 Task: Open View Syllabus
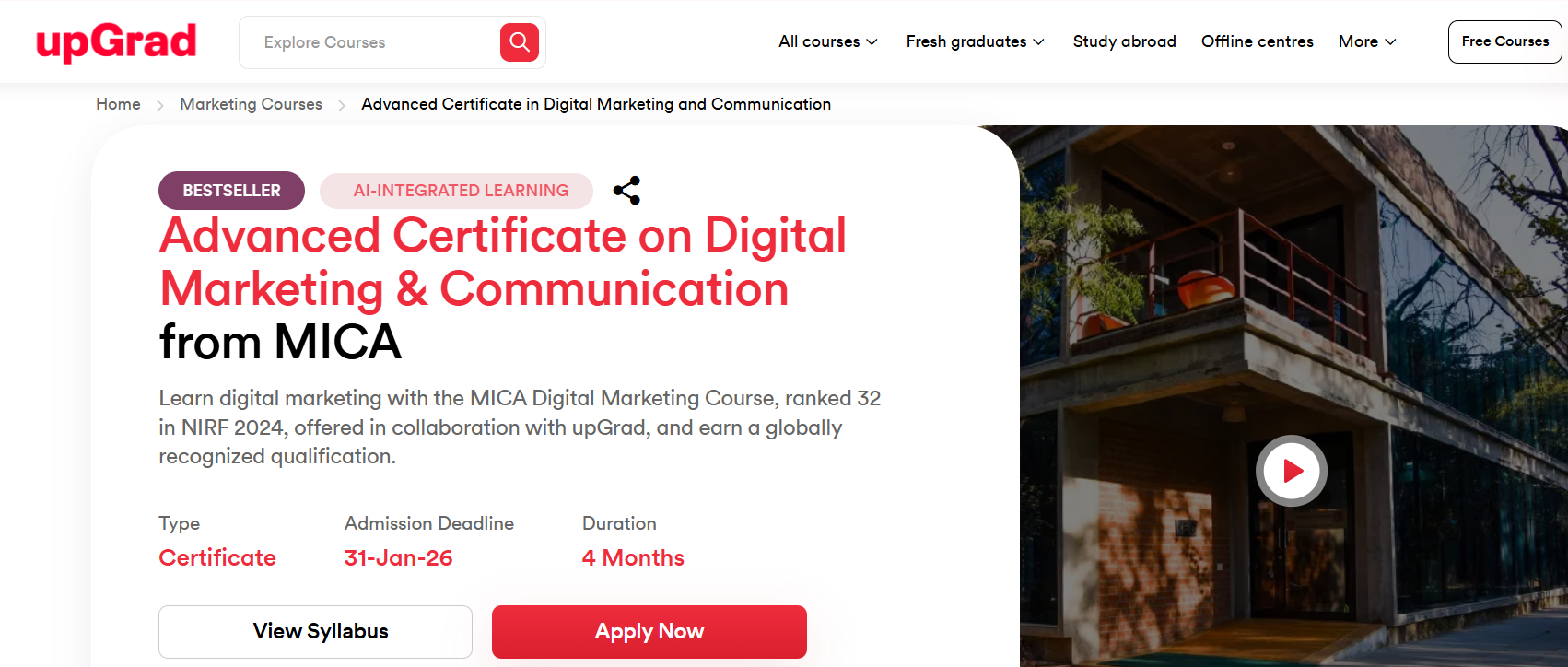[x=315, y=631]
